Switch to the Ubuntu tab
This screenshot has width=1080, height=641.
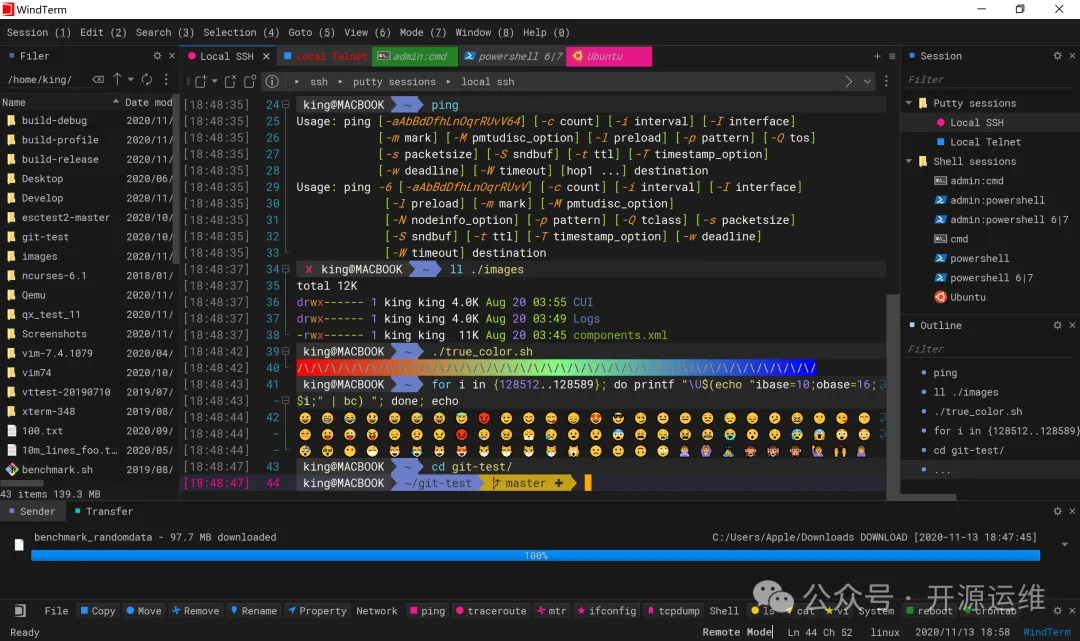(x=608, y=57)
